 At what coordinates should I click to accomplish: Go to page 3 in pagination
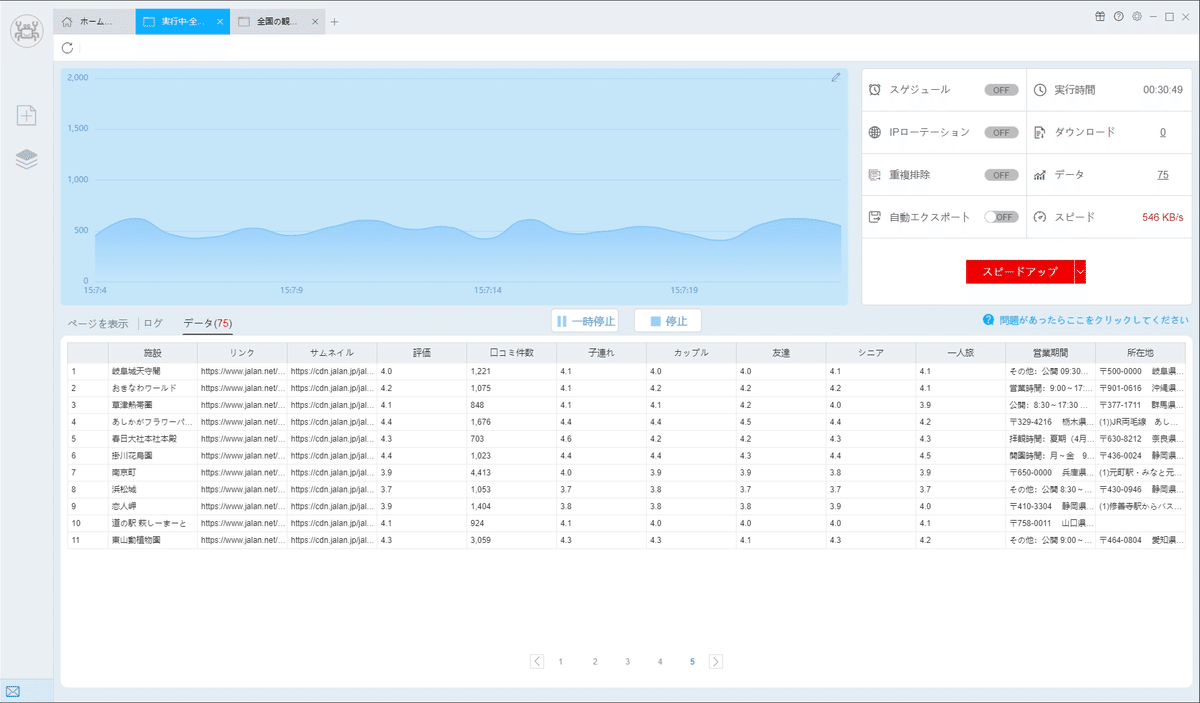coord(628,662)
